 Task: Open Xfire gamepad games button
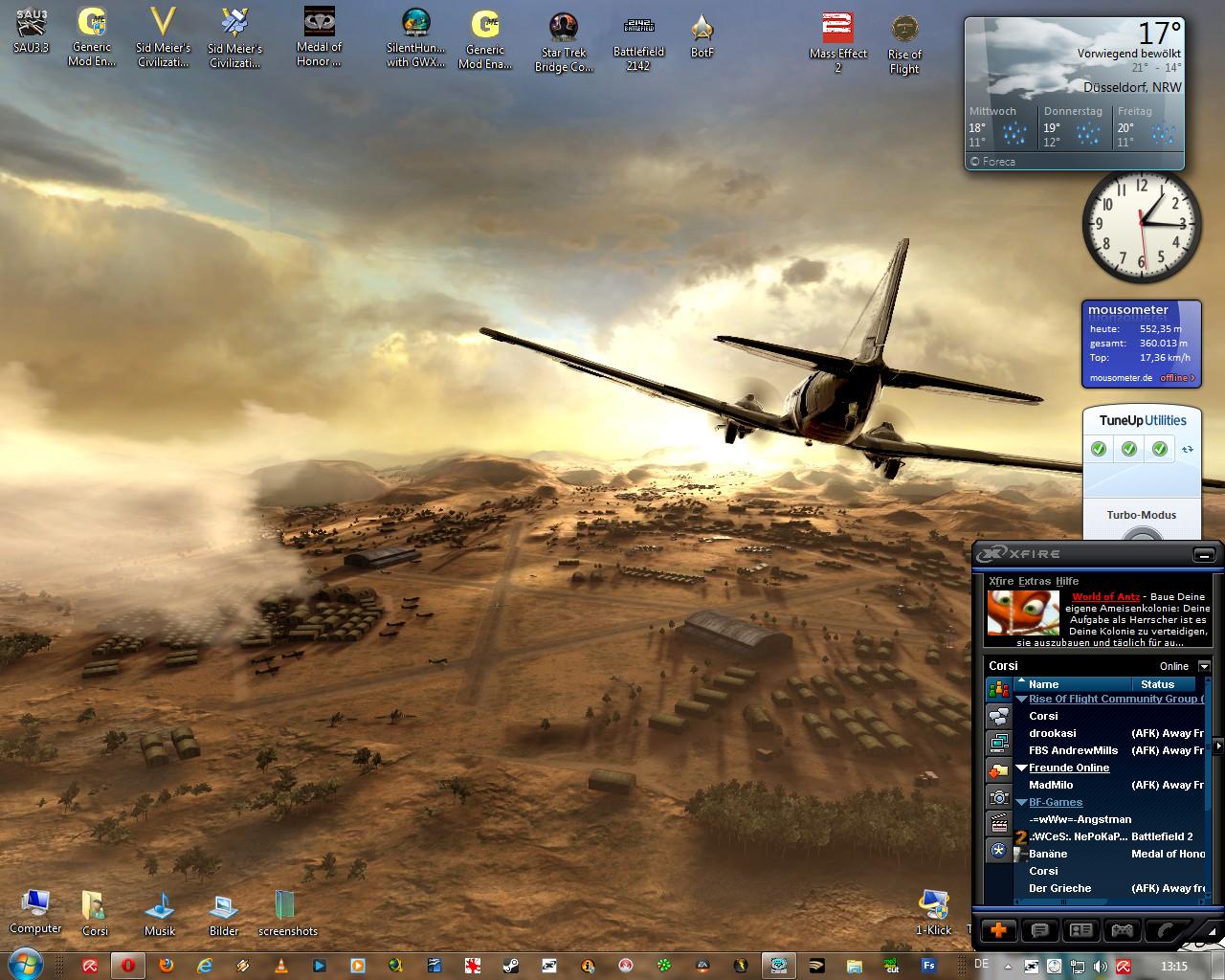1122,929
